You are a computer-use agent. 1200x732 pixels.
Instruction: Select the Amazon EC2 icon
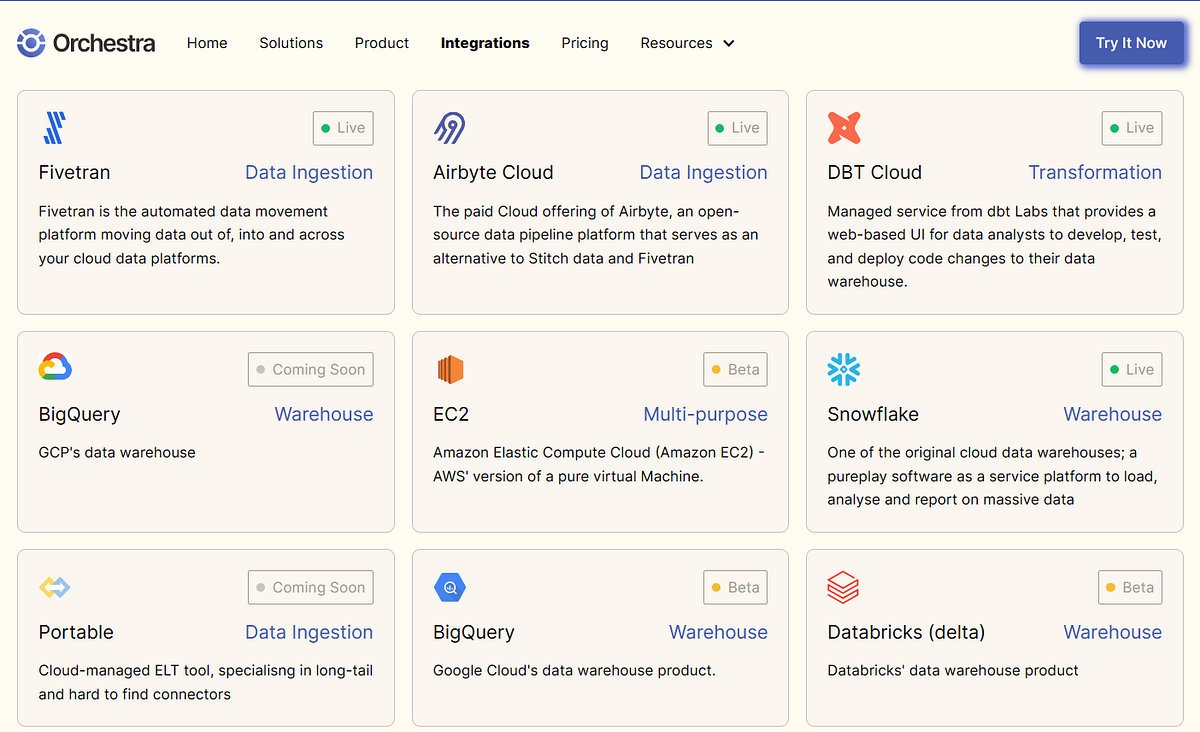pyautogui.click(x=449, y=369)
